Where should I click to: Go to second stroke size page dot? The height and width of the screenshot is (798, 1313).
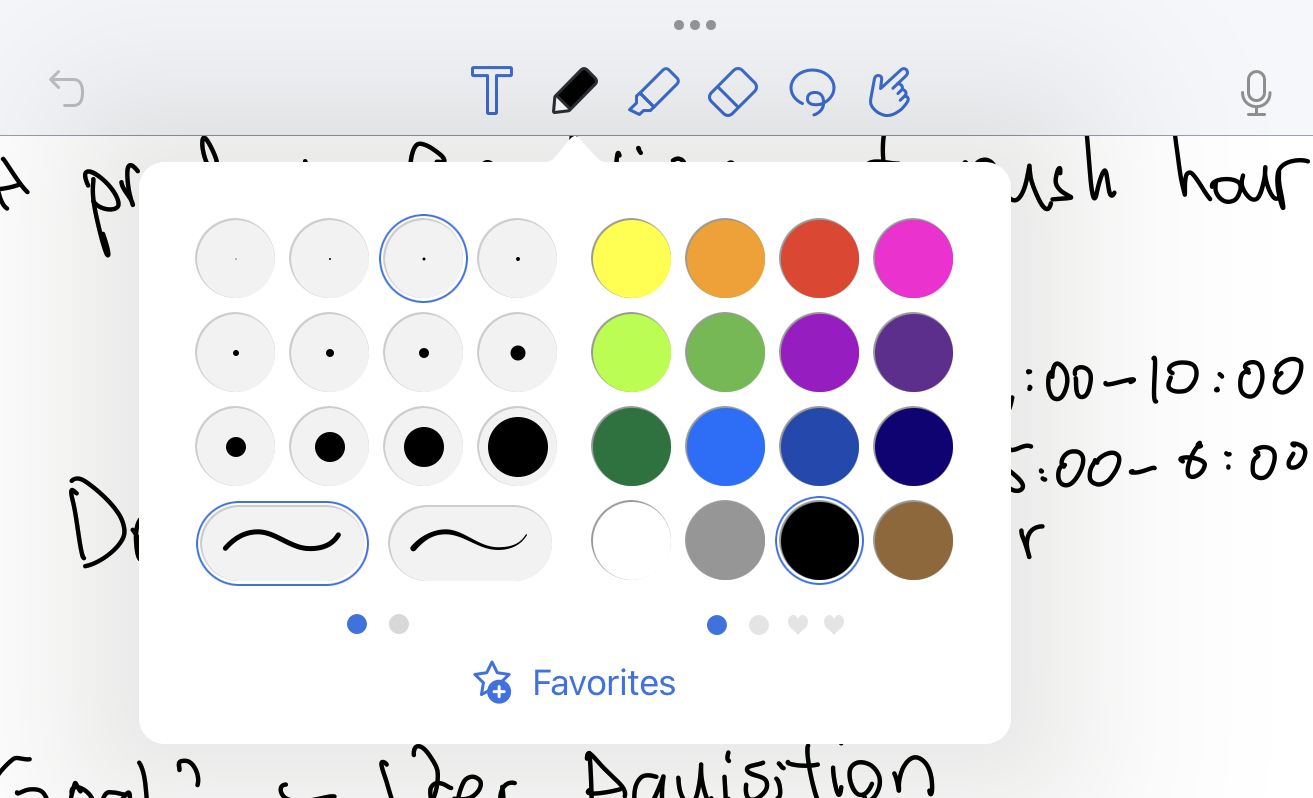(399, 624)
